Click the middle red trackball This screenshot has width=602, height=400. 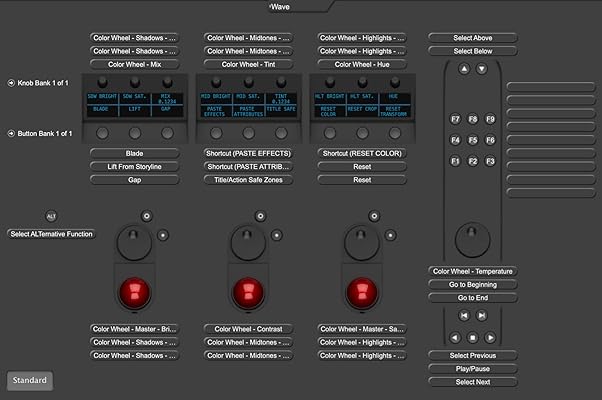[246, 293]
